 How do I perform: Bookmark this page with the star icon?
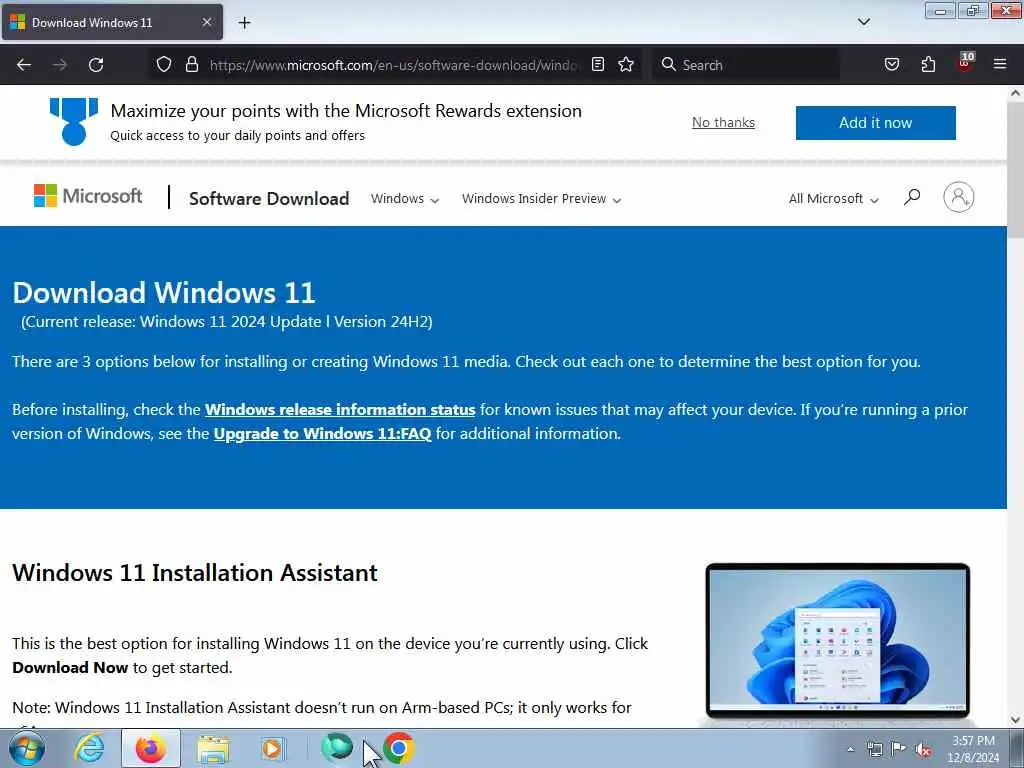(x=626, y=64)
